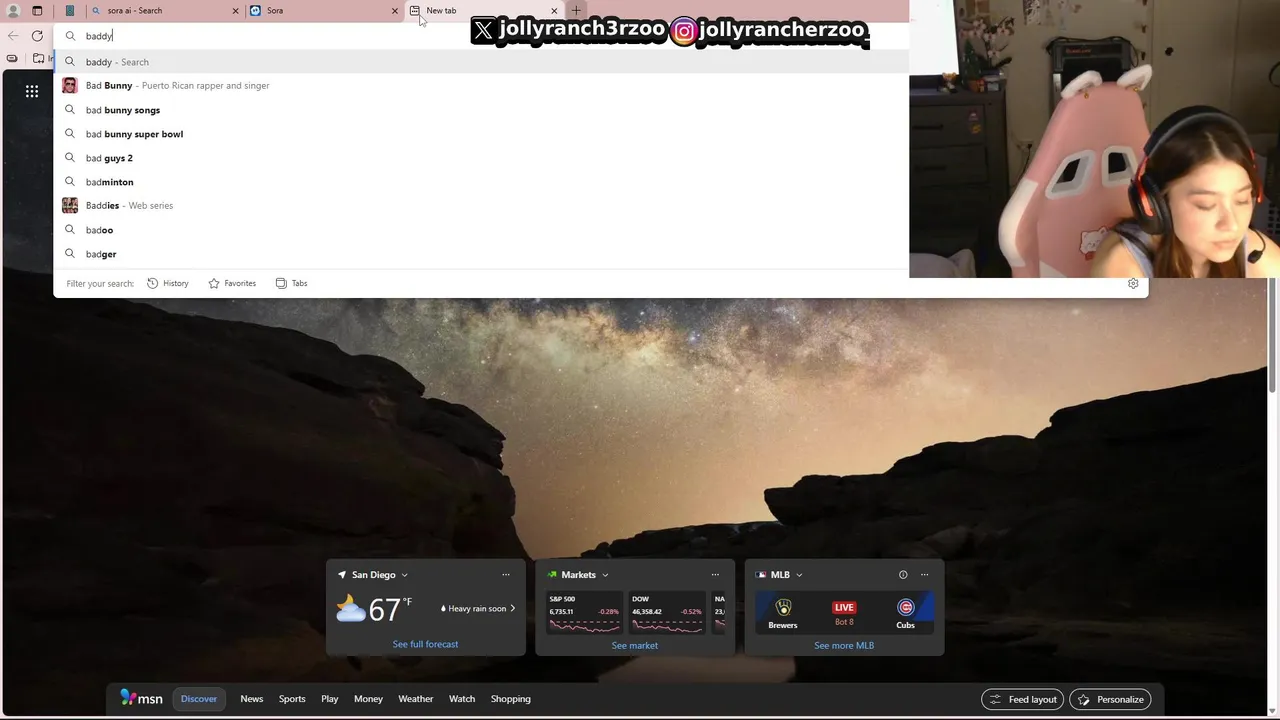Select the 'bad guys 2' suggestion
This screenshot has width=1280, height=720.
[481, 158]
